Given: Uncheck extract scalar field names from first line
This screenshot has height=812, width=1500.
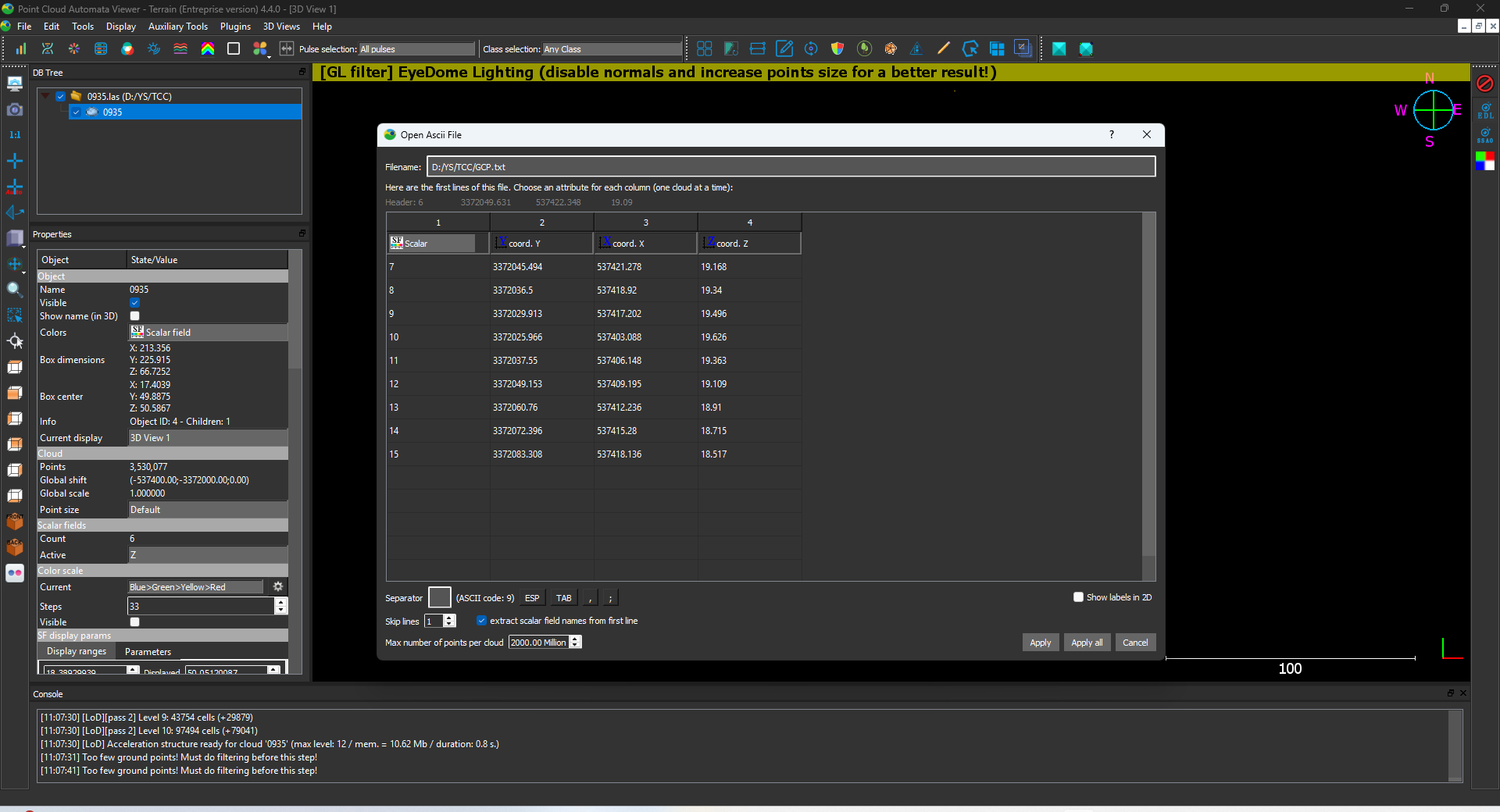Looking at the screenshot, I should tap(481, 621).
